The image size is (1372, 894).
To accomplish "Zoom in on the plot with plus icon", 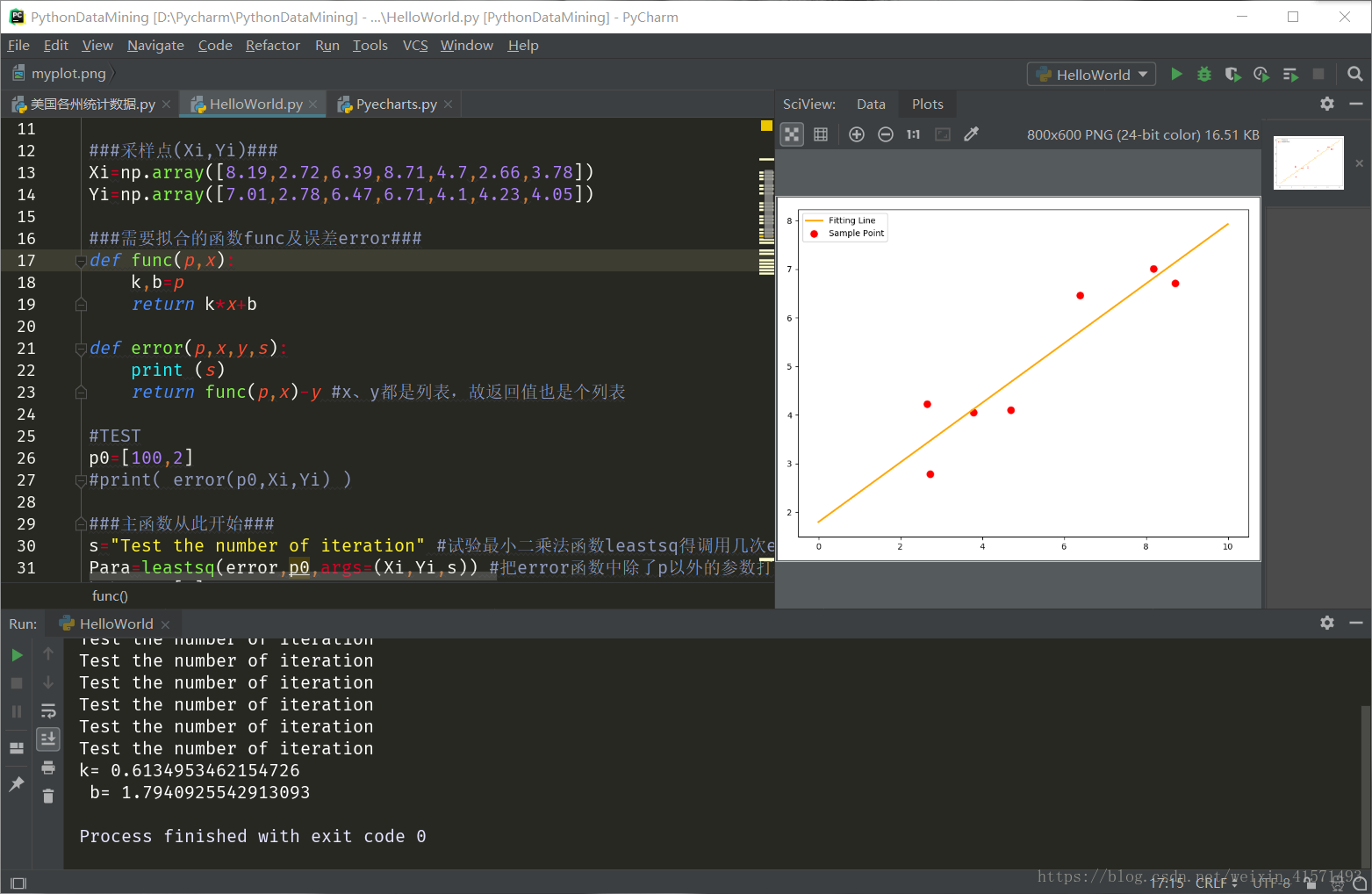I will pyautogui.click(x=856, y=133).
